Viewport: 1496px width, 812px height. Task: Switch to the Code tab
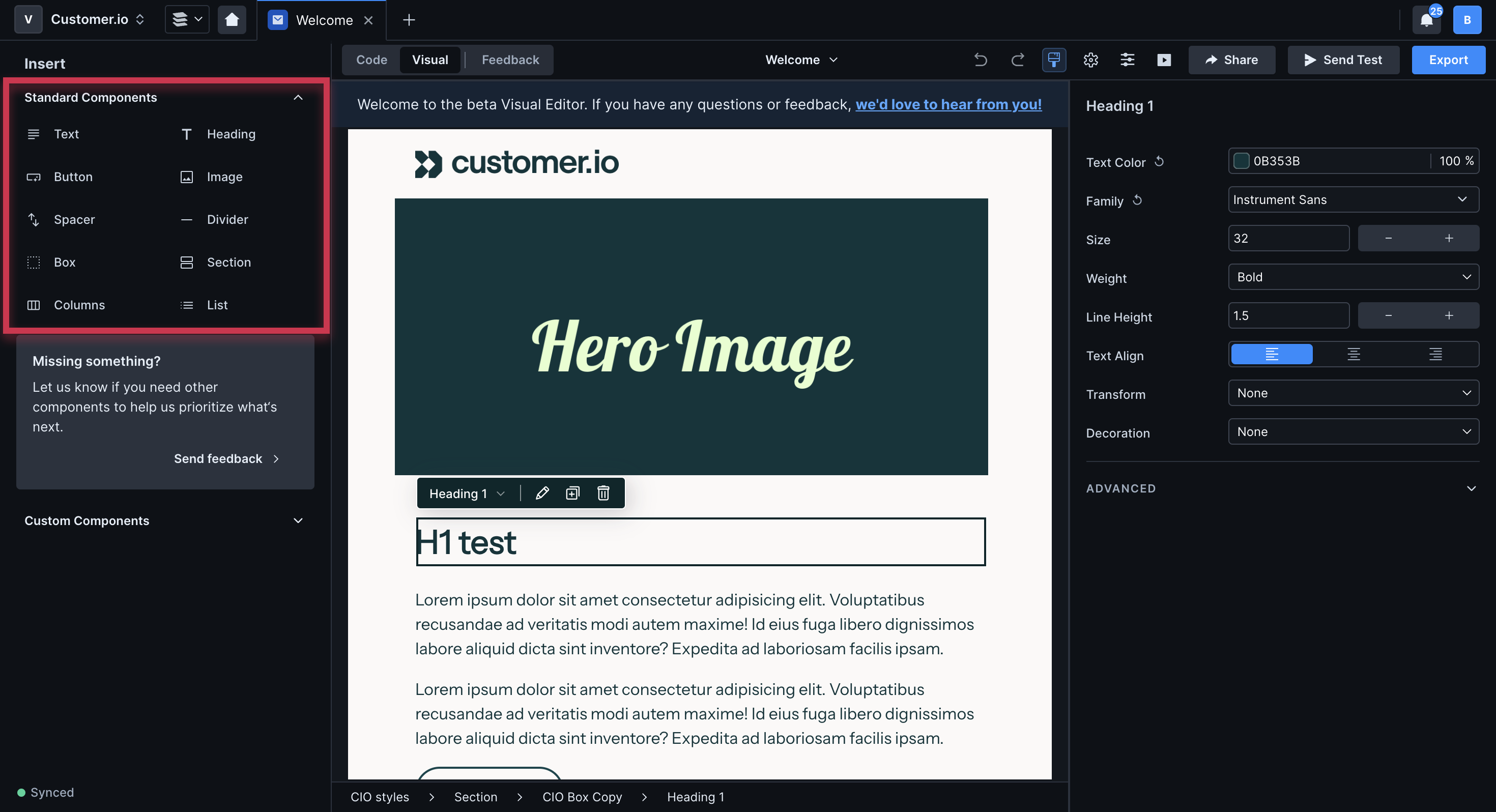[x=371, y=60]
